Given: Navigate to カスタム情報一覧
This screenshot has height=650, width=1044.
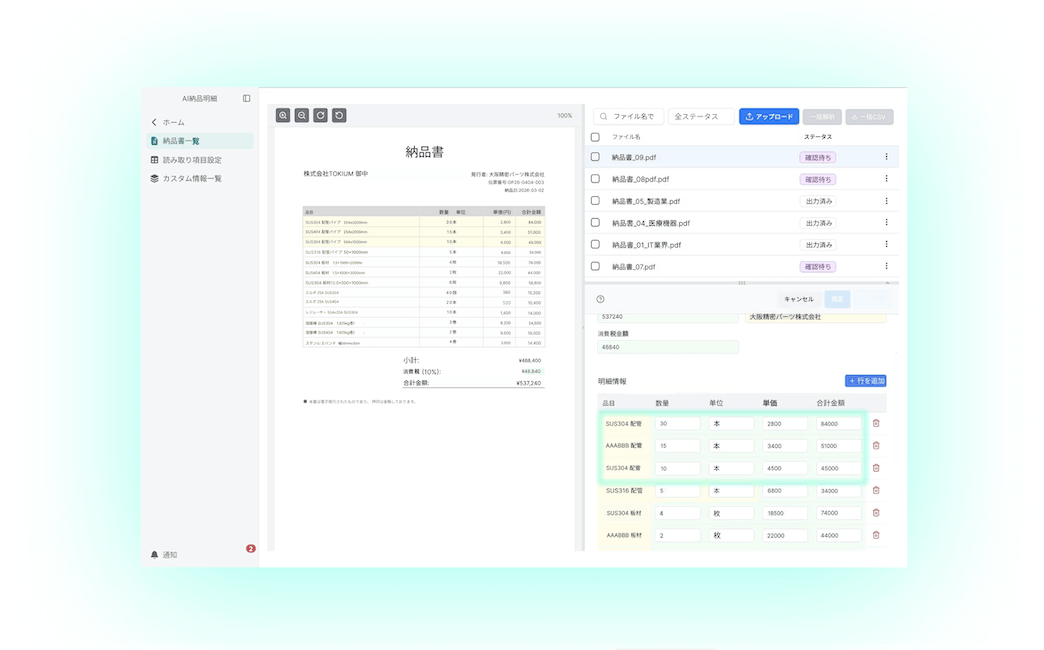Looking at the screenshot, I should click(x=191, y=177).
